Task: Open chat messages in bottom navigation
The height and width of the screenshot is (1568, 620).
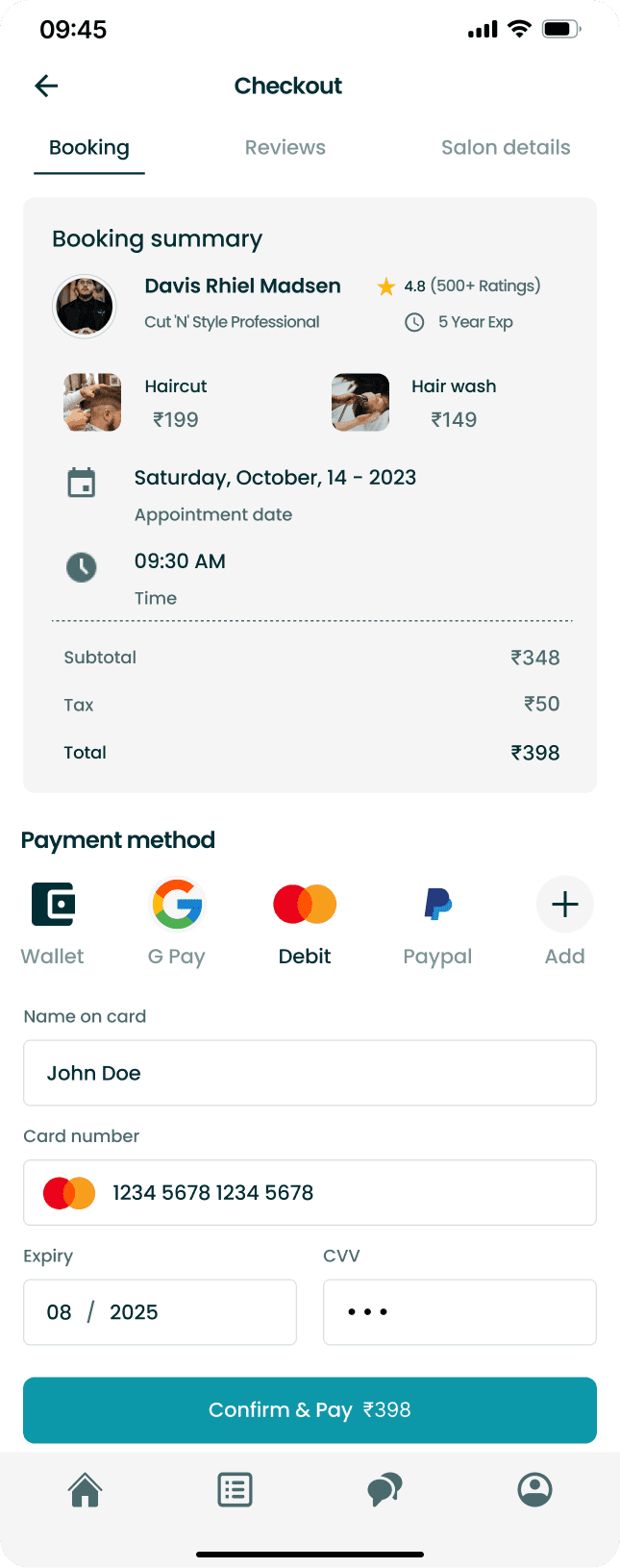Action: tap(384, 1490)
